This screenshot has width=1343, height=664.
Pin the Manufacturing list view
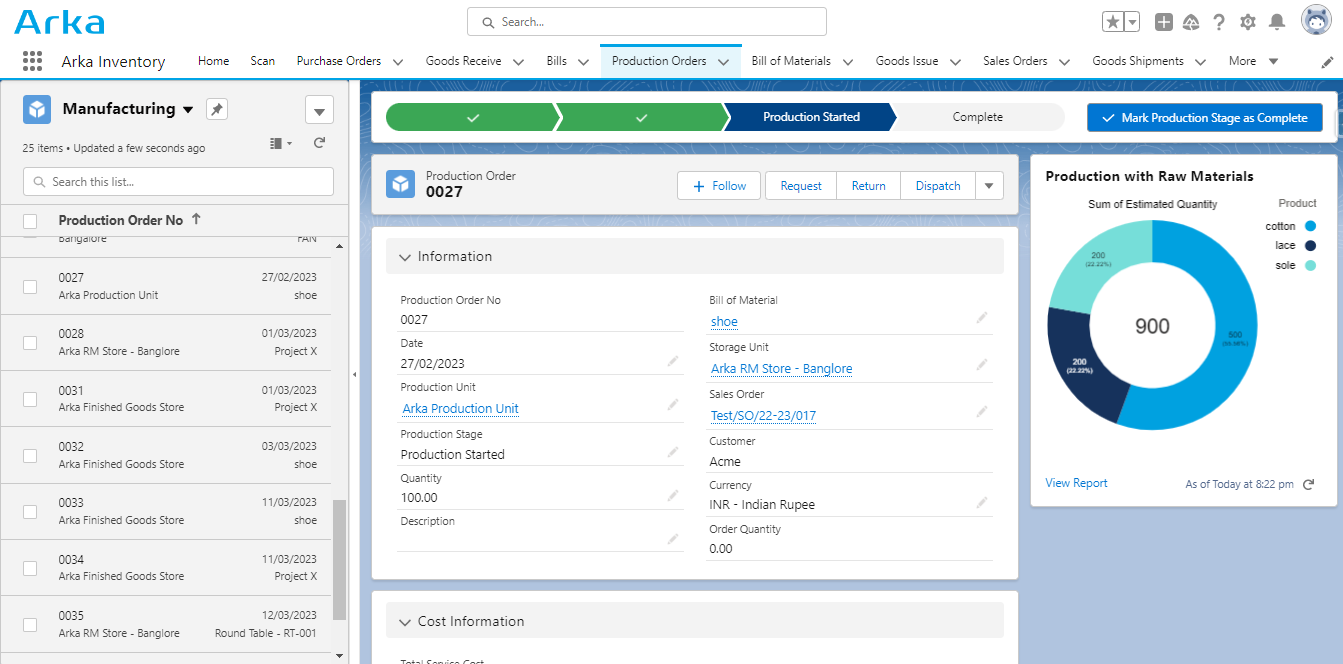(x=216, y=108)
